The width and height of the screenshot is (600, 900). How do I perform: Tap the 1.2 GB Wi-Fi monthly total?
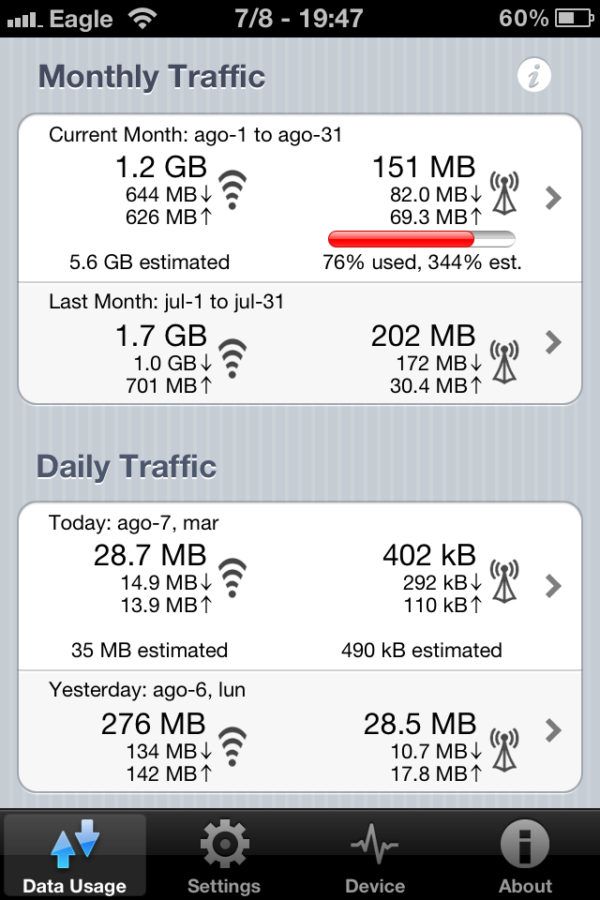[x=161, y=166]
